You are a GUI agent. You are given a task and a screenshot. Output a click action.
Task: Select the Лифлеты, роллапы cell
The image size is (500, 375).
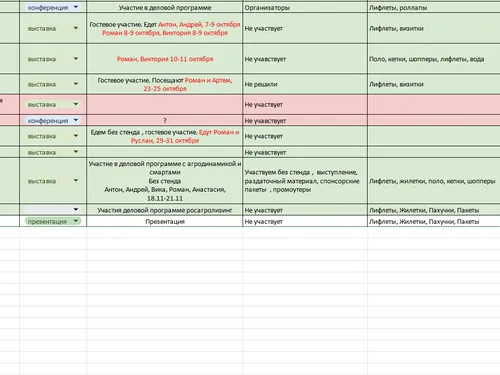click(434, 7)
